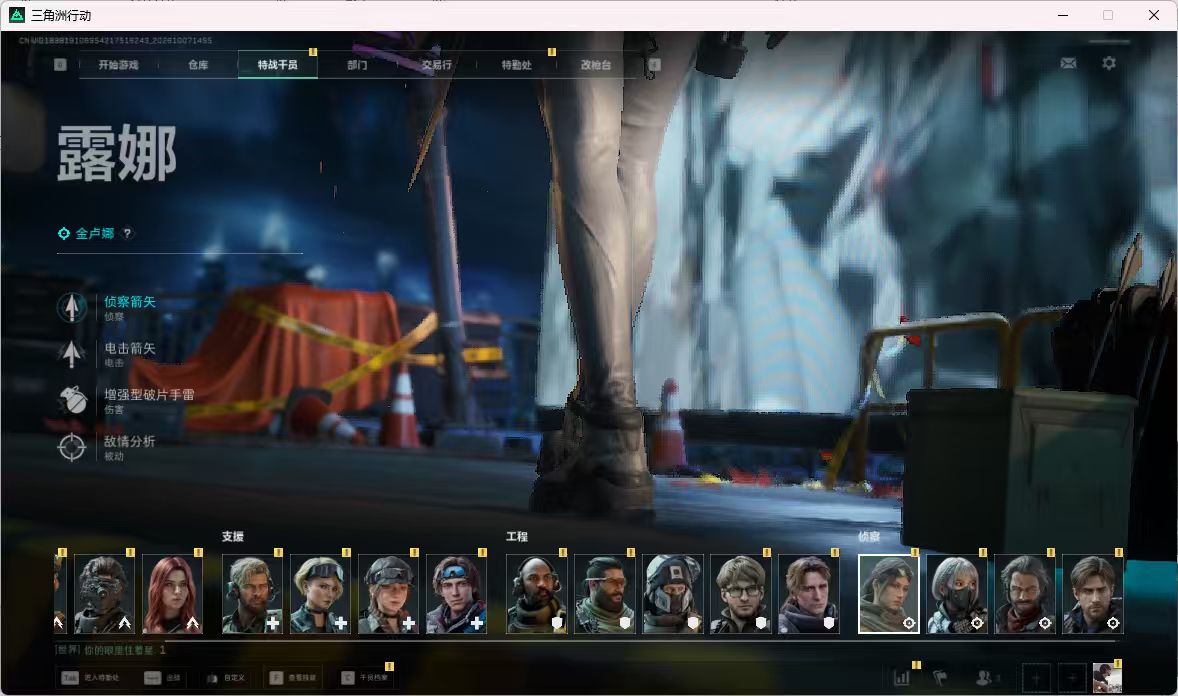Click the 支援 class label

233,536
